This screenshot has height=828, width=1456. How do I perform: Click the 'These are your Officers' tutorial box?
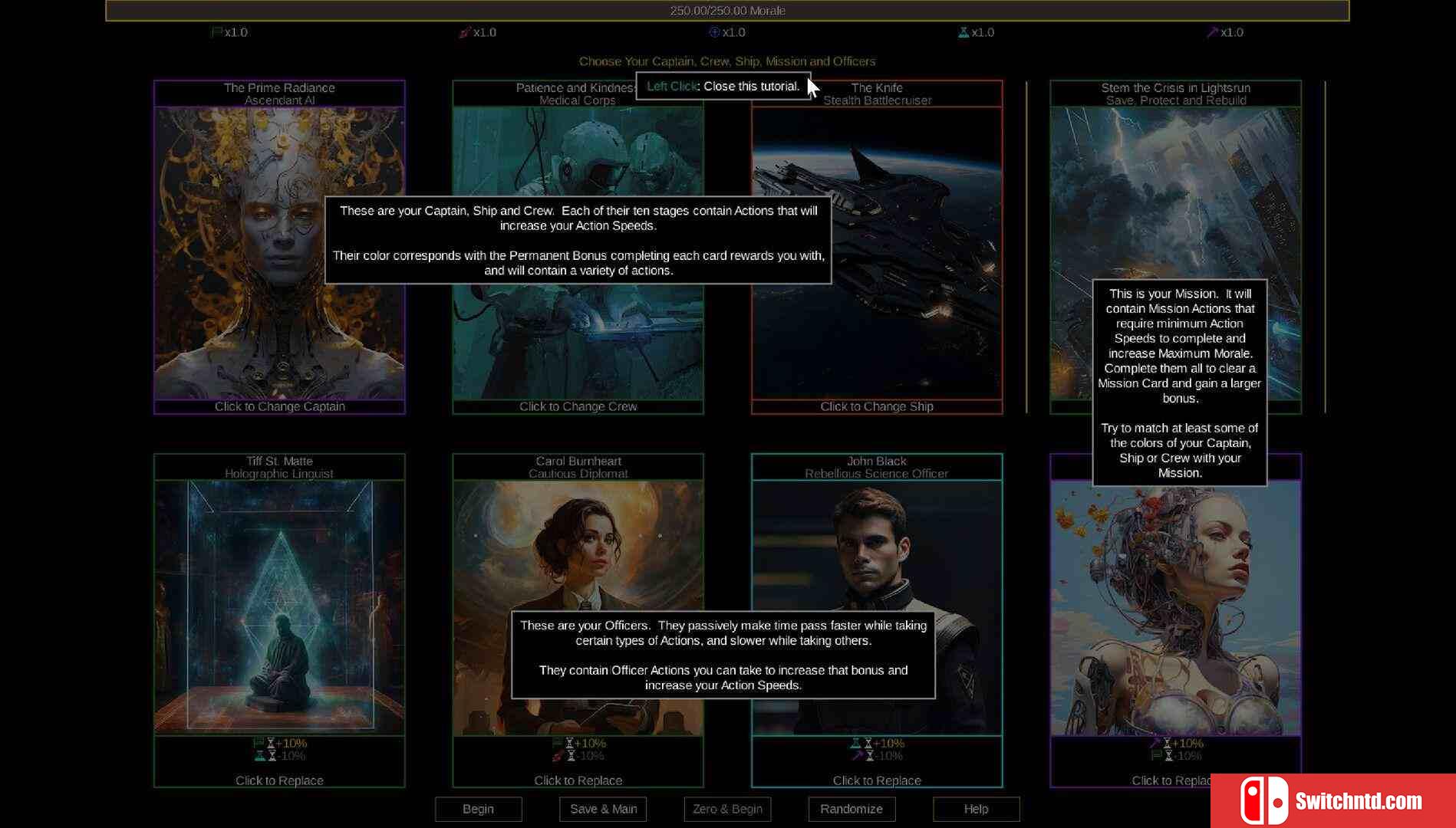723,655
